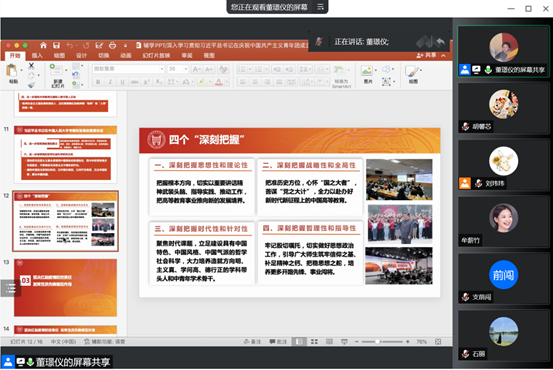Image resolution: width=553 pixels, height=370 pixels.
Task: Click the Increase Font Size icon
Action: (x=196, y=69)
